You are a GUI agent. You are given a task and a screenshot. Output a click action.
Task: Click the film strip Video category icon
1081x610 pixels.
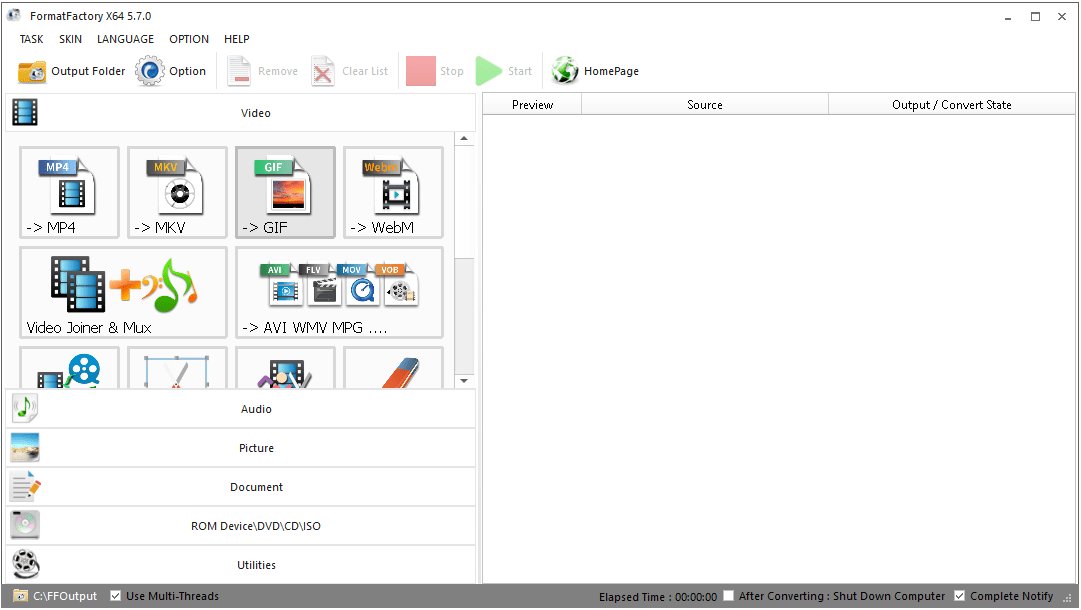25,112
